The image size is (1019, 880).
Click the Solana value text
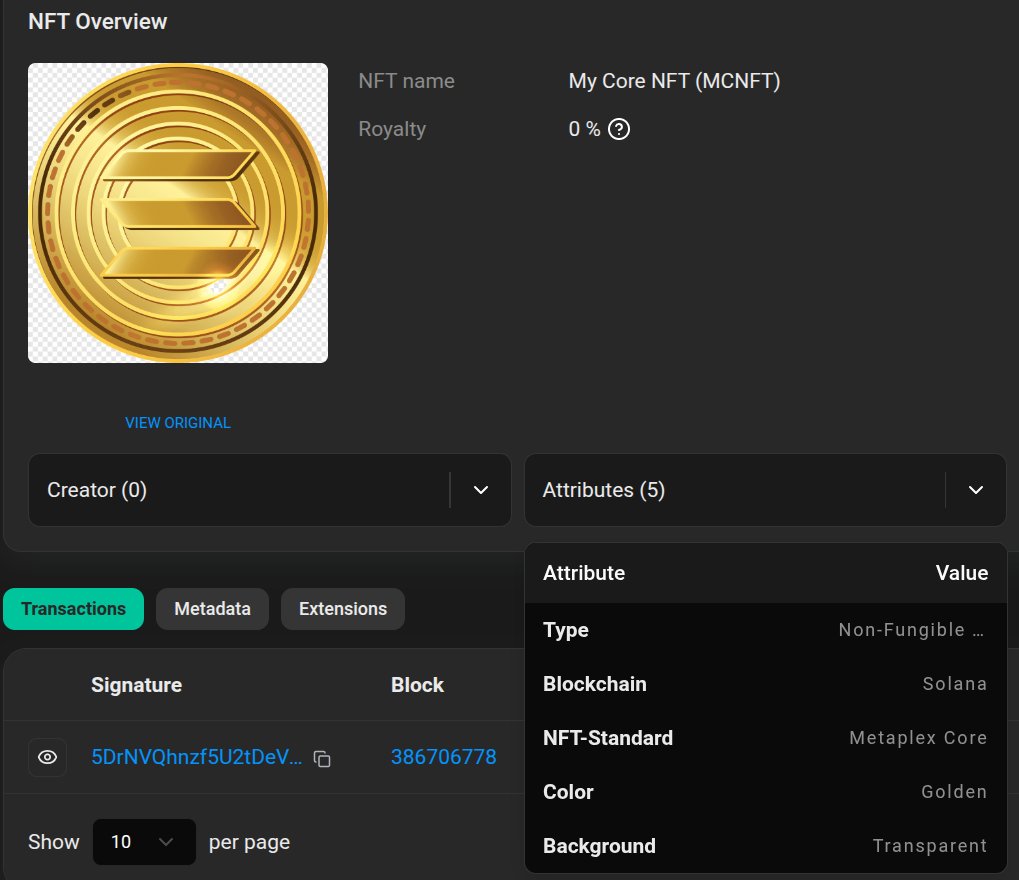point(955,684)
